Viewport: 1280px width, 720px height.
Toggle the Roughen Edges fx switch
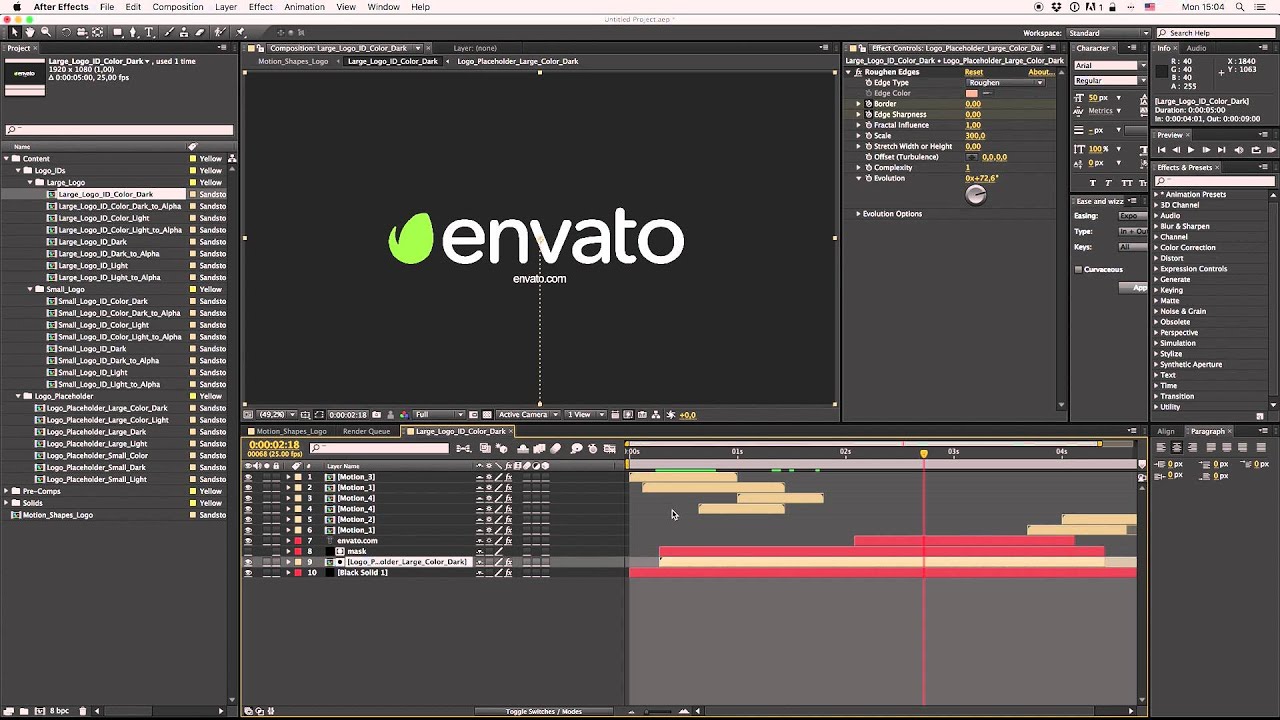tap(858, 72)
